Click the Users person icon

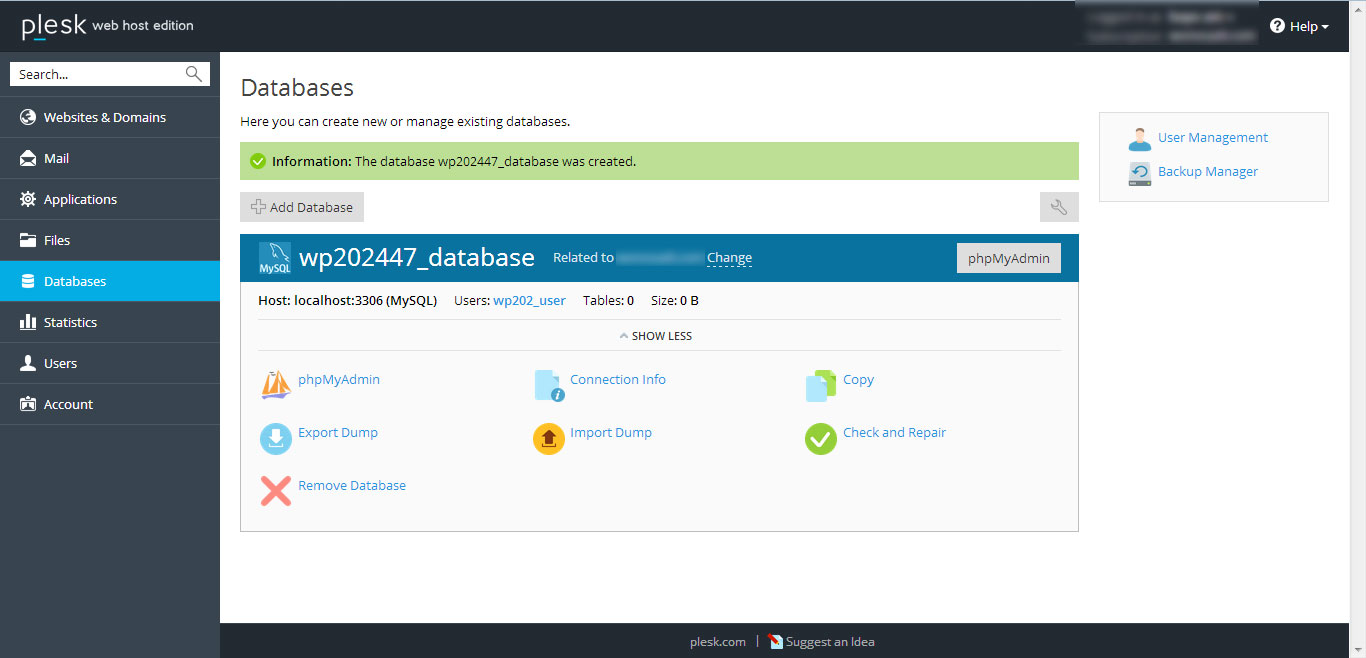click(28, 363)
